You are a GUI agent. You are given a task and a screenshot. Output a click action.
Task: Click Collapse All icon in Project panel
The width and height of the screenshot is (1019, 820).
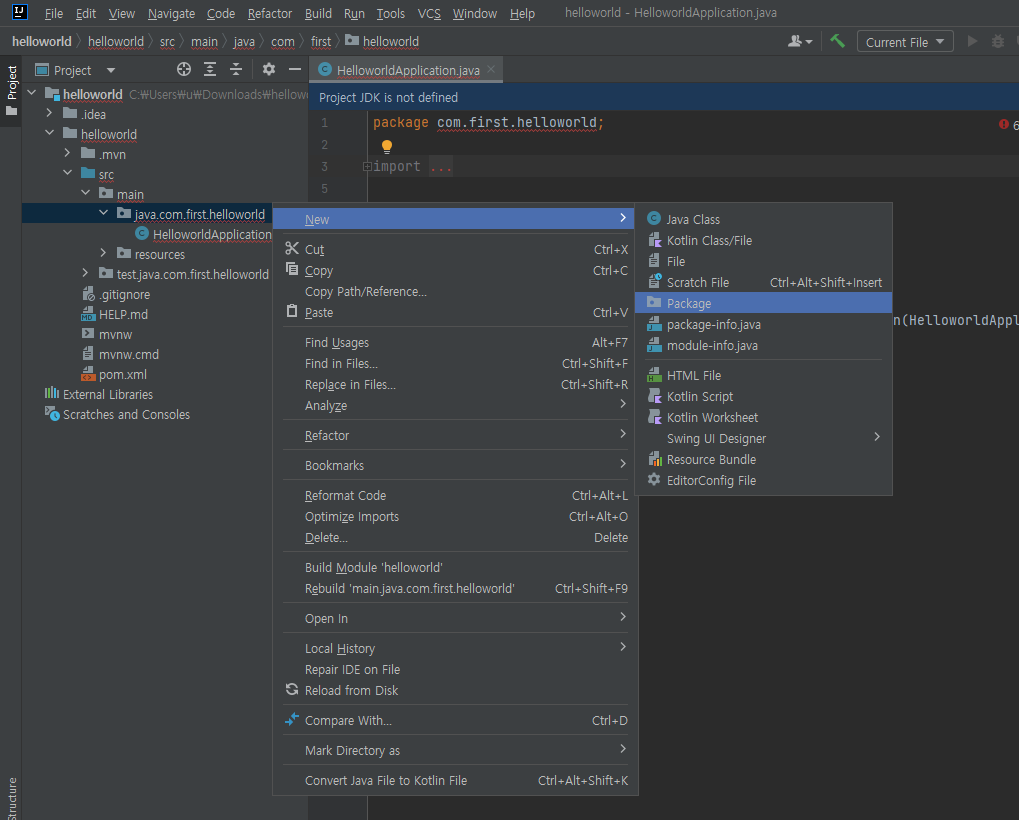(x=236, y=70)
